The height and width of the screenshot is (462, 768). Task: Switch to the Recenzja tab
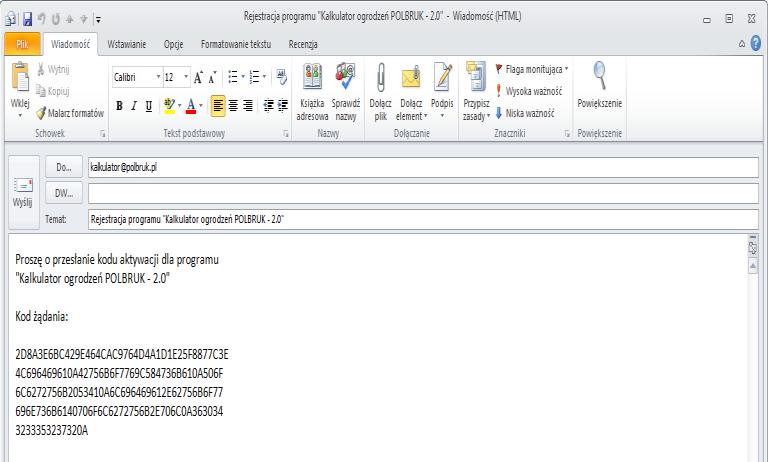(x=303, y=44)
